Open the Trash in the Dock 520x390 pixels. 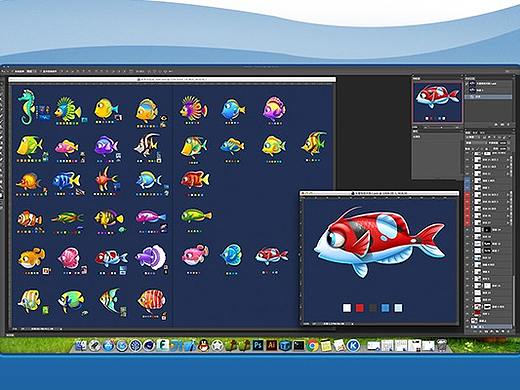pos(442,345)
